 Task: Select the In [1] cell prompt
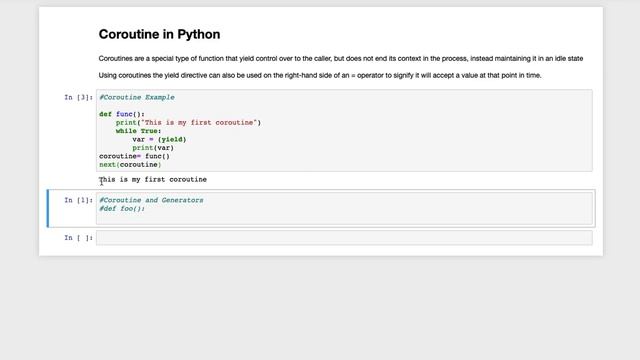78,200
